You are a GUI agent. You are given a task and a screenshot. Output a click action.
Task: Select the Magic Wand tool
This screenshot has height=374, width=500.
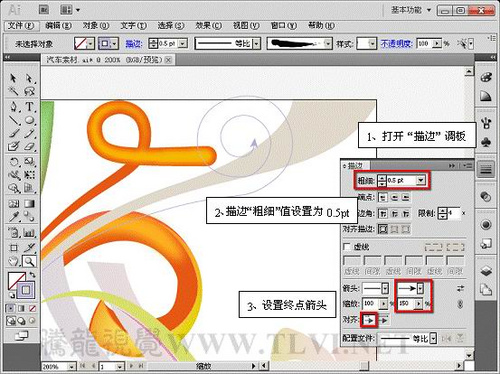pyautogui.click(x=13, y=91)
